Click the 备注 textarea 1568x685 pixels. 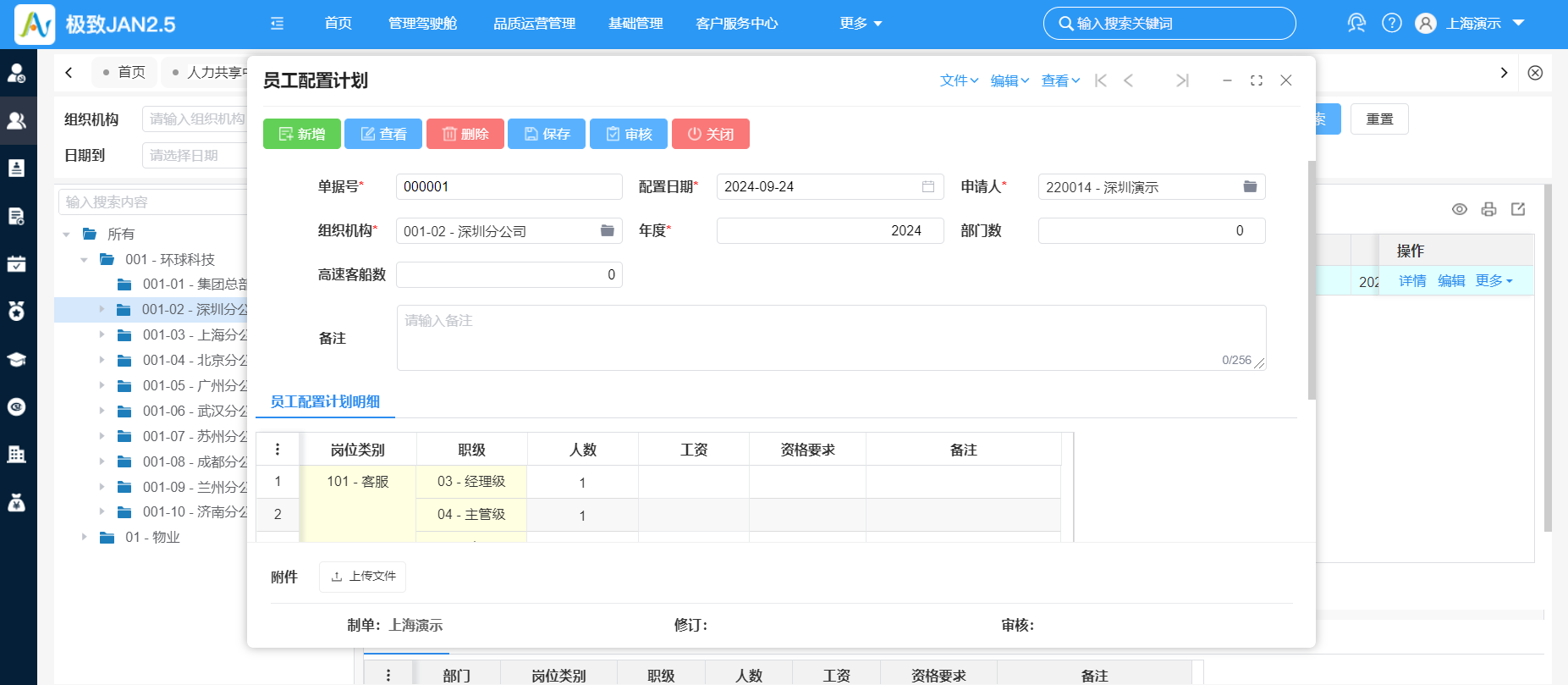click(831, 338)
